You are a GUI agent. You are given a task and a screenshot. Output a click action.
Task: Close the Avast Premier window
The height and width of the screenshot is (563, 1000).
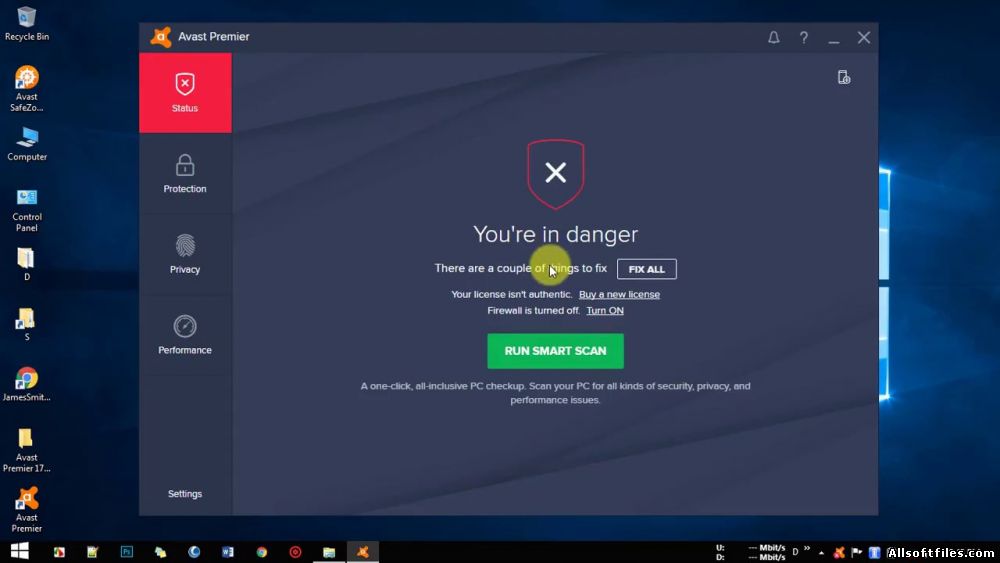864,38
